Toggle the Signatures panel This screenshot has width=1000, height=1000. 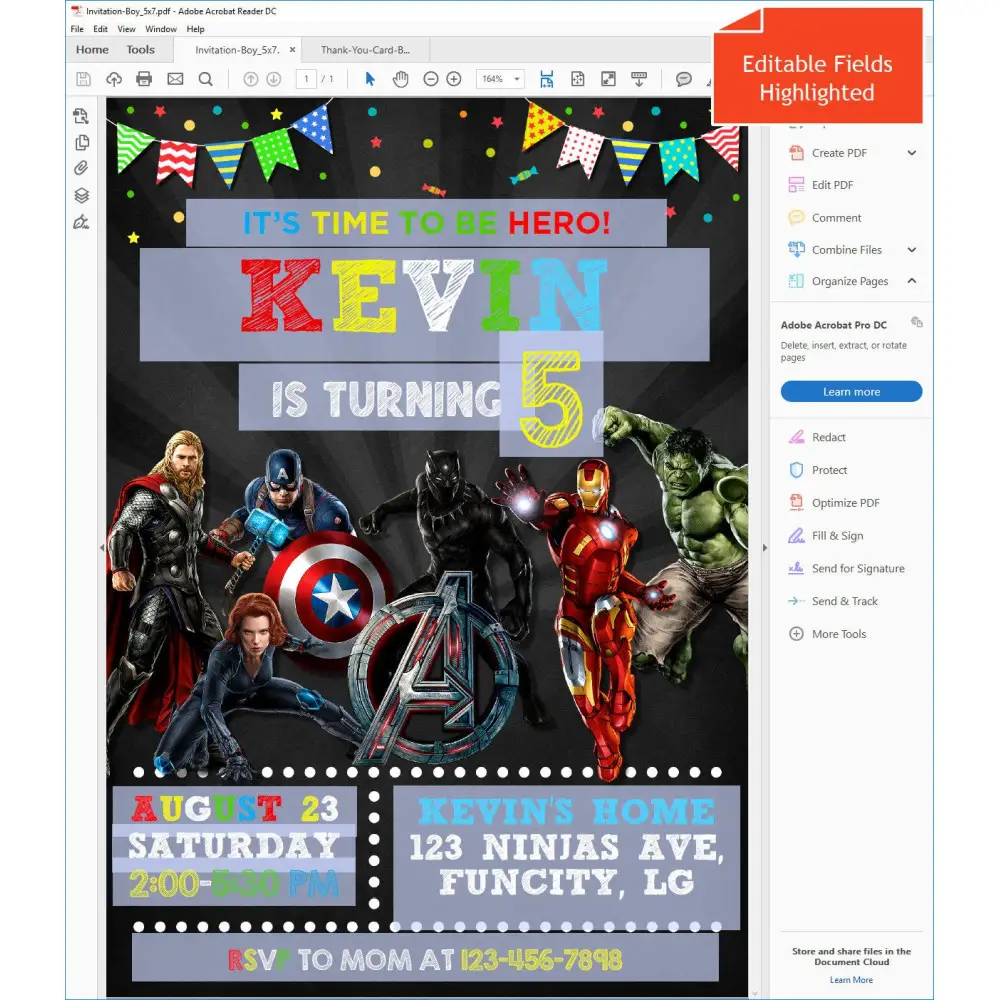[x=81, y=222]
